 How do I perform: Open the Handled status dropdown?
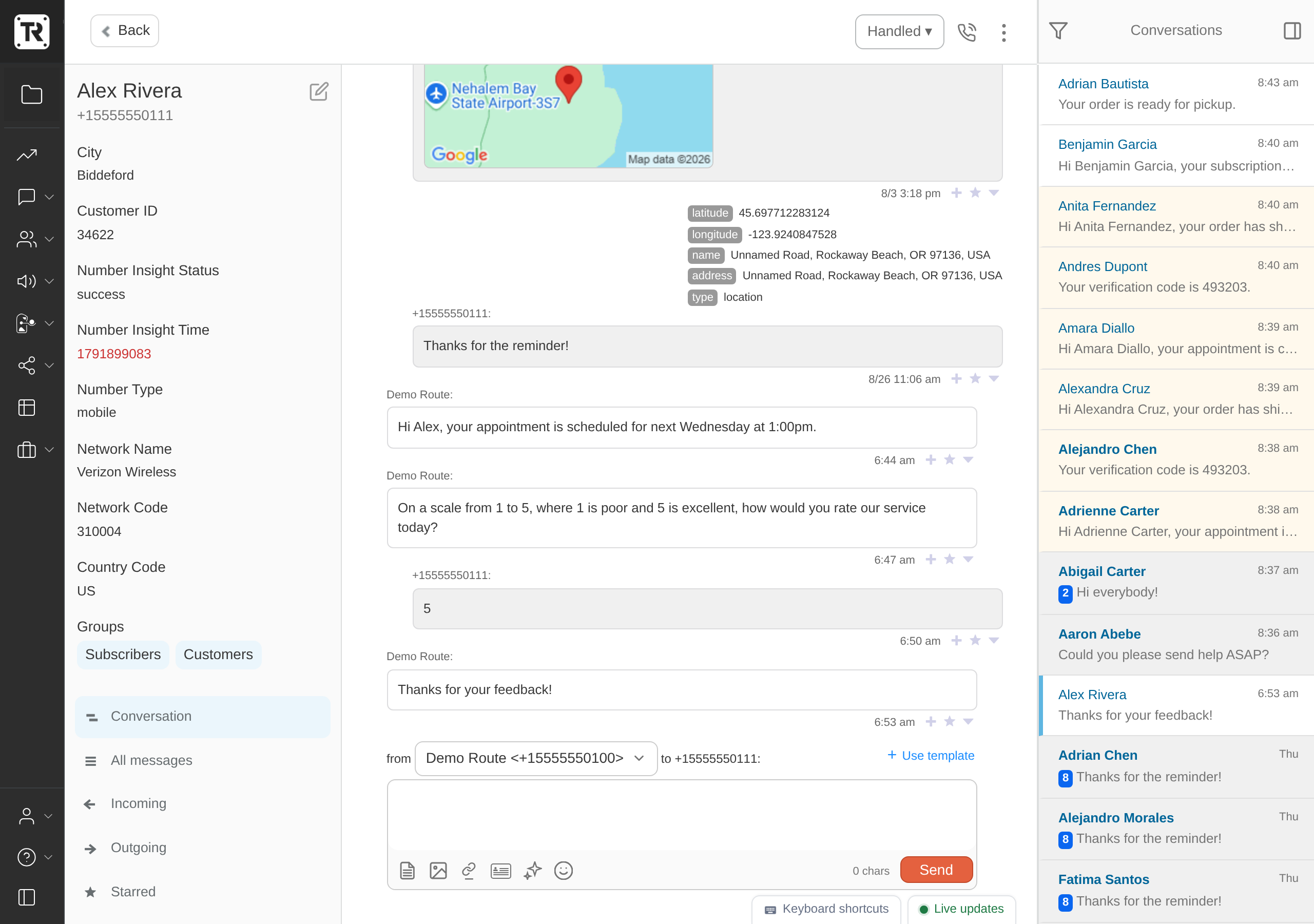coord(900,31)
